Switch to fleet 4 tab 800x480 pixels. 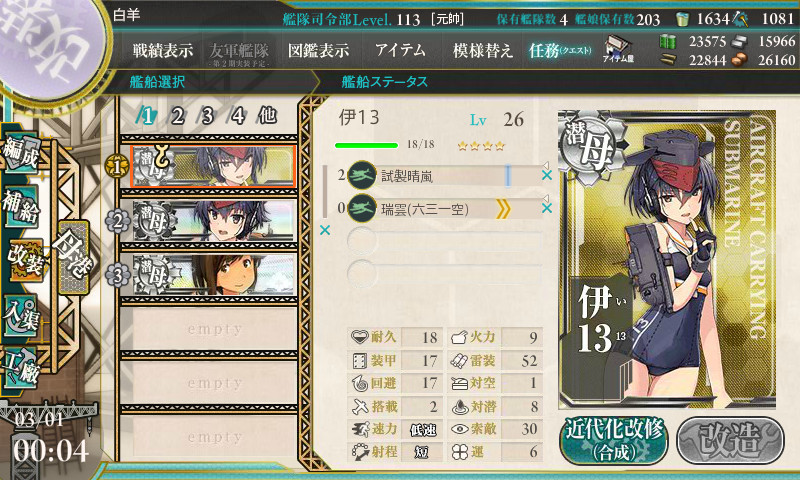click(237, 116)
